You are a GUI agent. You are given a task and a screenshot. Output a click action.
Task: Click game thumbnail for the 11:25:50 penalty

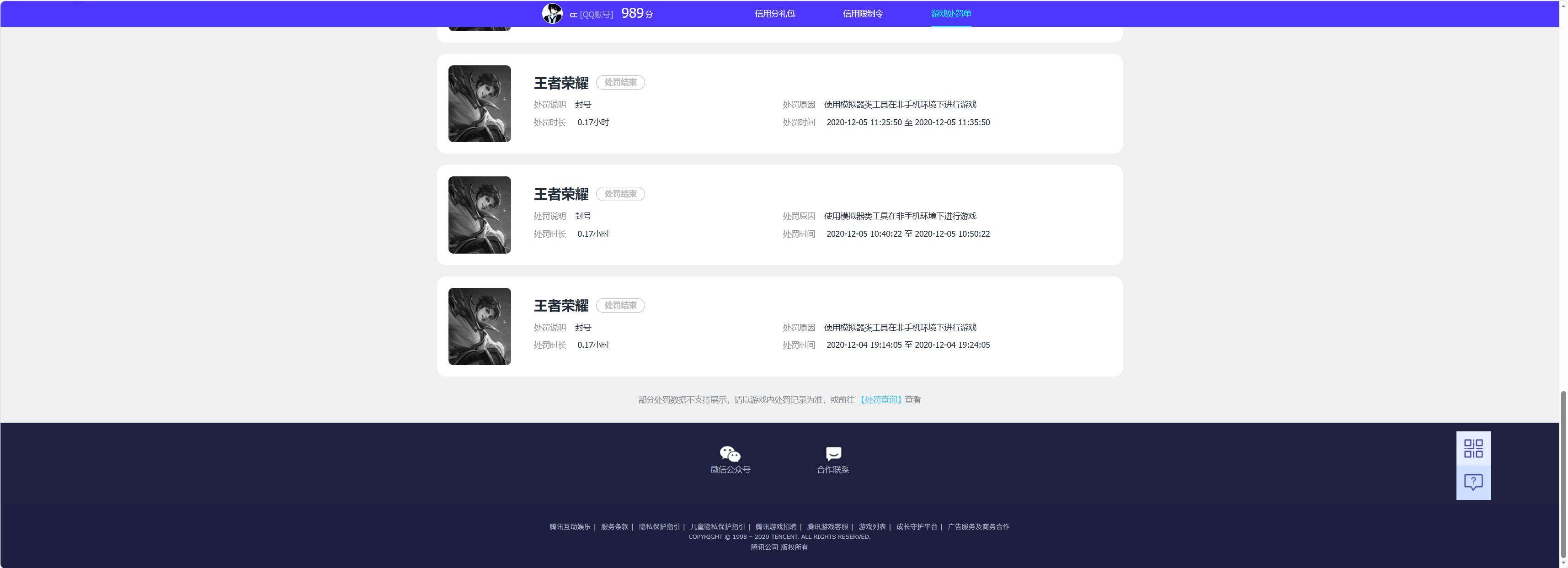pyautogui.click(x=480, y=103)
